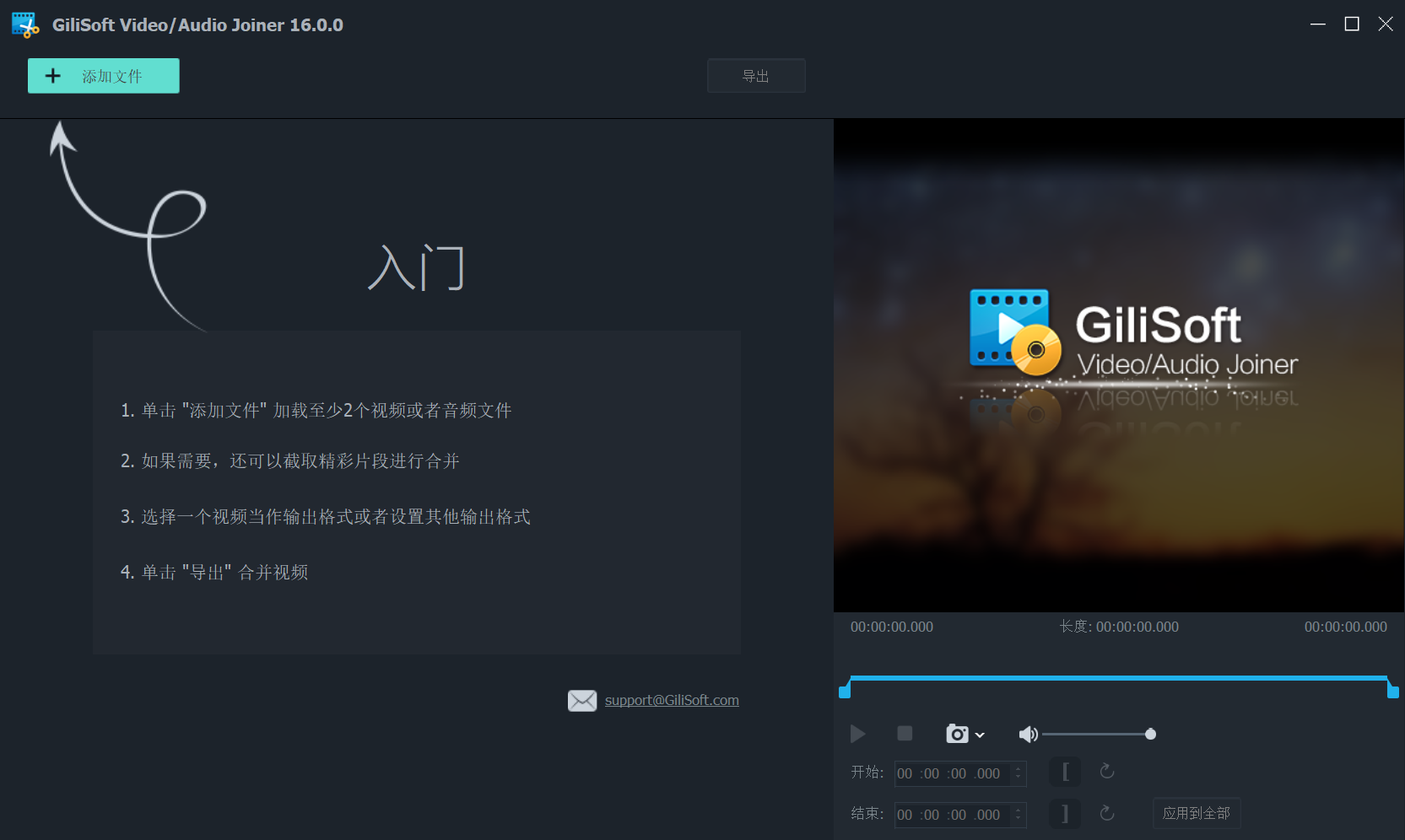Expand the snapshot options dropdown arrow
The image size is (1405, 840).
pos(980,735)
